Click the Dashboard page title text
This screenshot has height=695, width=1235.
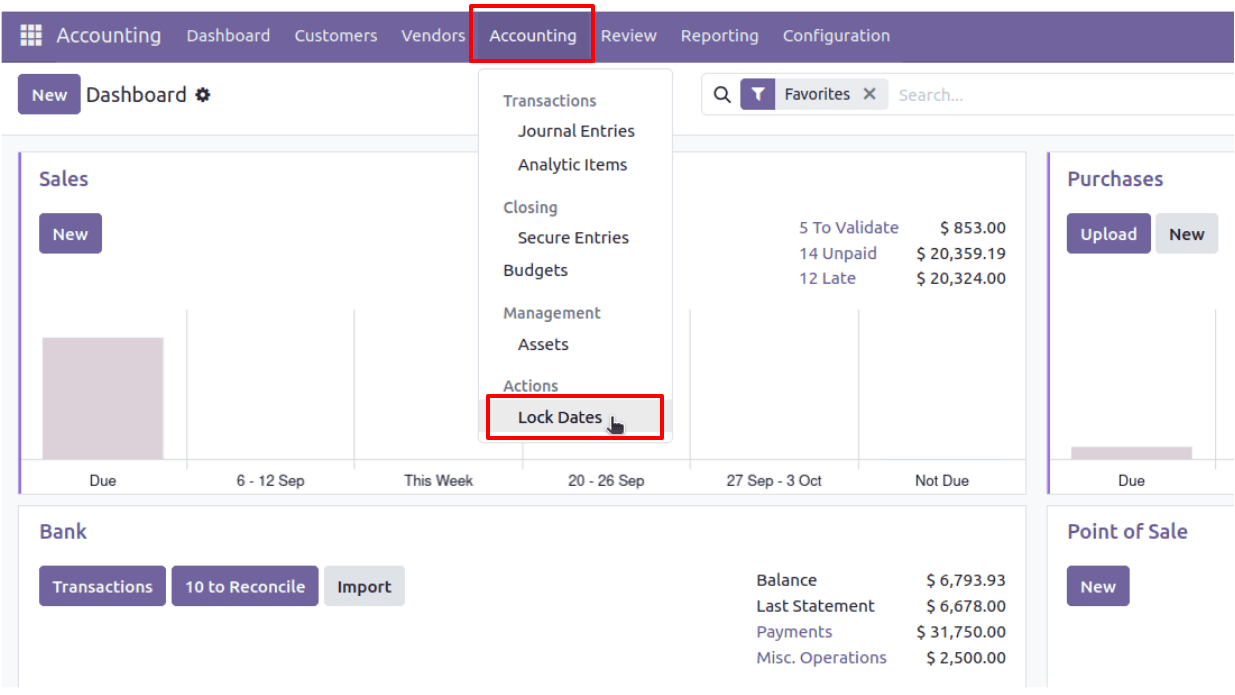tap(136, 95)
